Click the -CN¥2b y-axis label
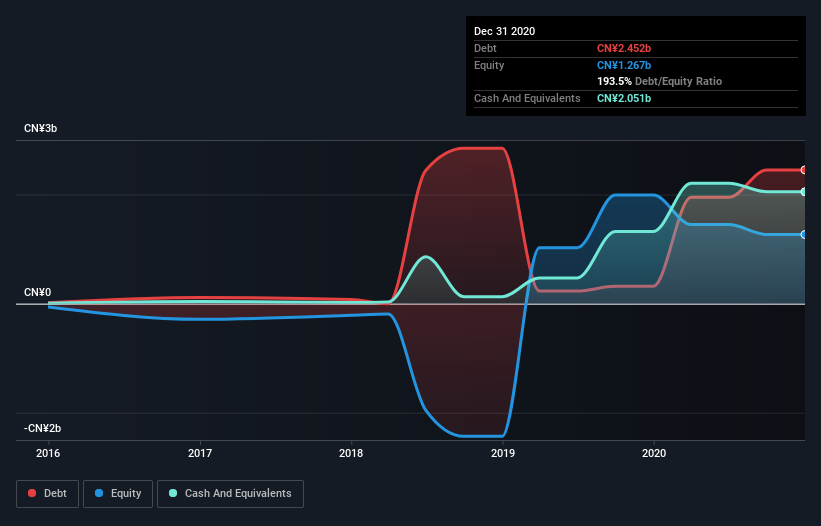Image resolution: width=821 pixels, height=526 pixels. [x=42, y=428]
